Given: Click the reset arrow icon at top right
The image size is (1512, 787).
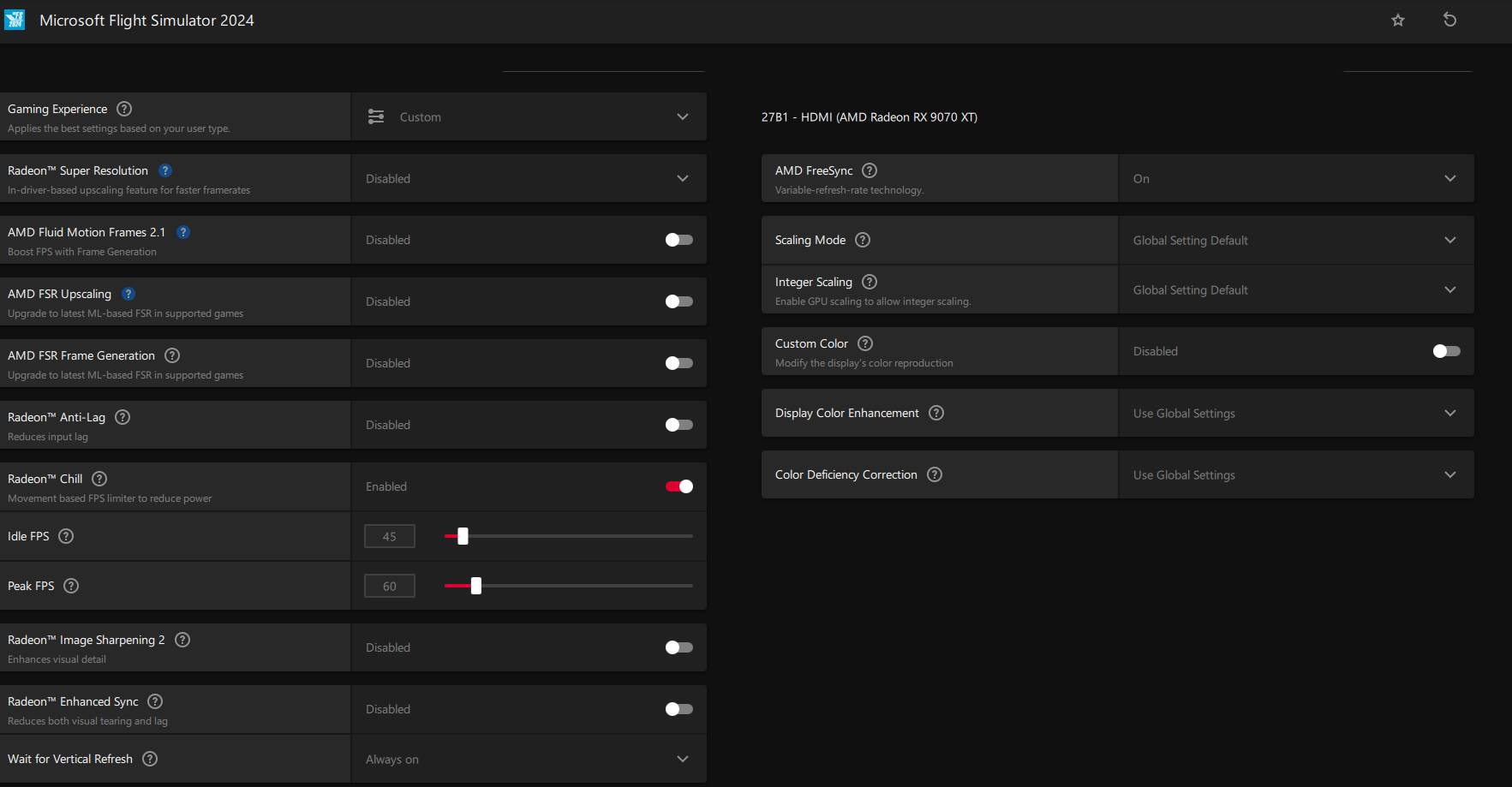Looking at the screenshot, I should [1449, 20].
